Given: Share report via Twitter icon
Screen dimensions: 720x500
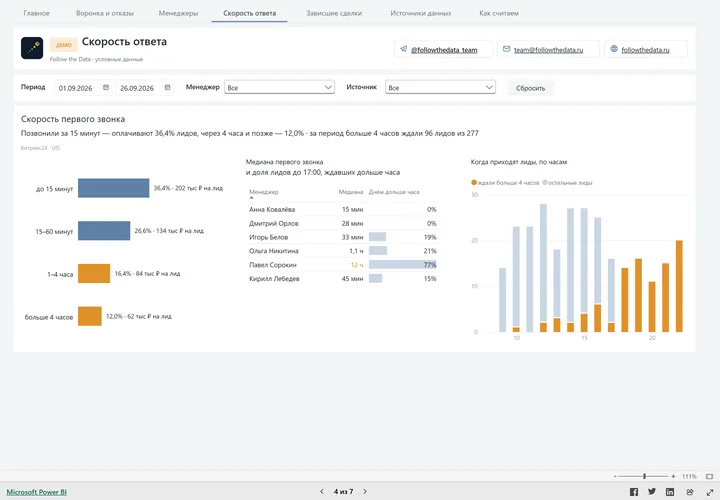Looking at the screenshot, I should (x=652, y=492).
